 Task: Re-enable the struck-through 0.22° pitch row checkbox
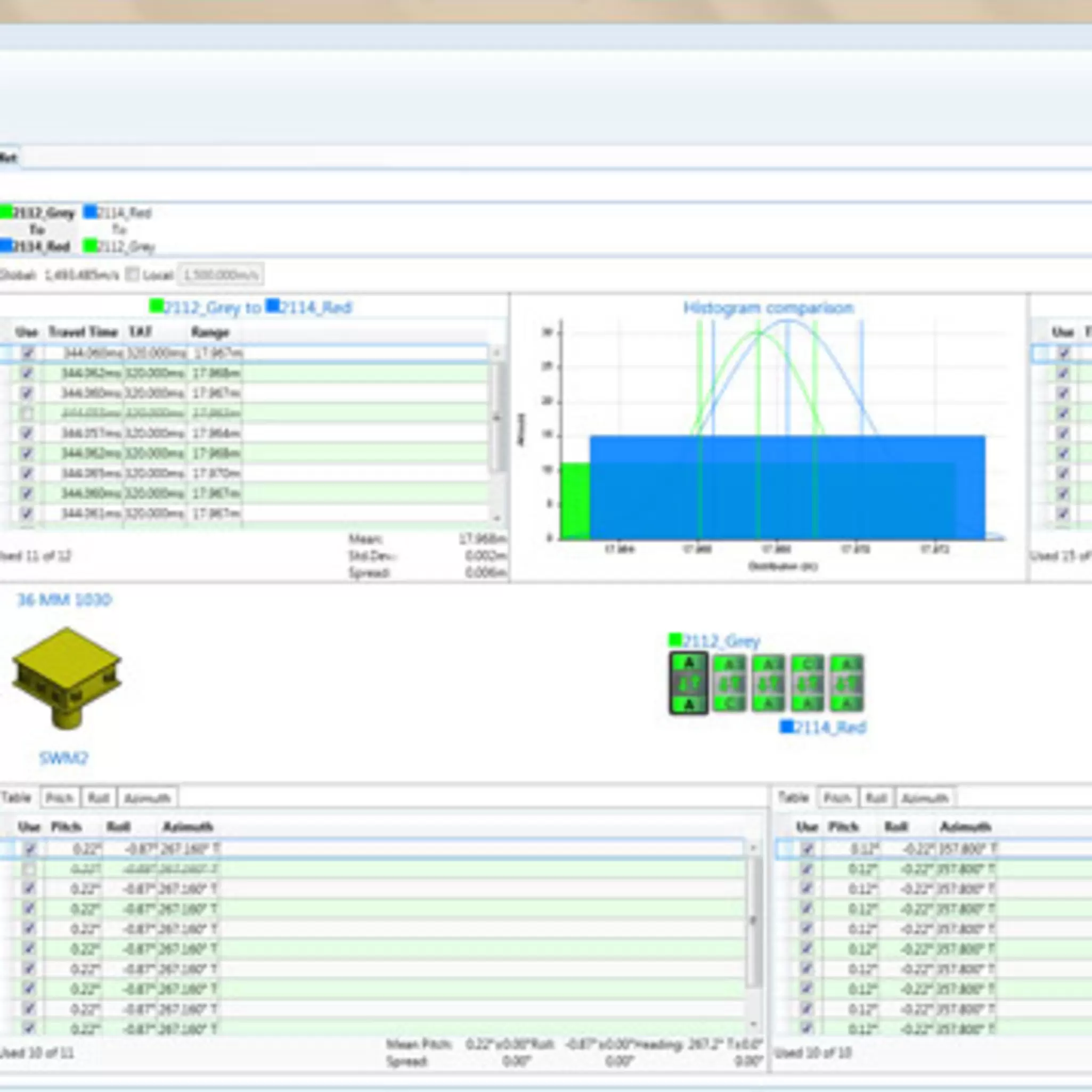click(29, 869)
